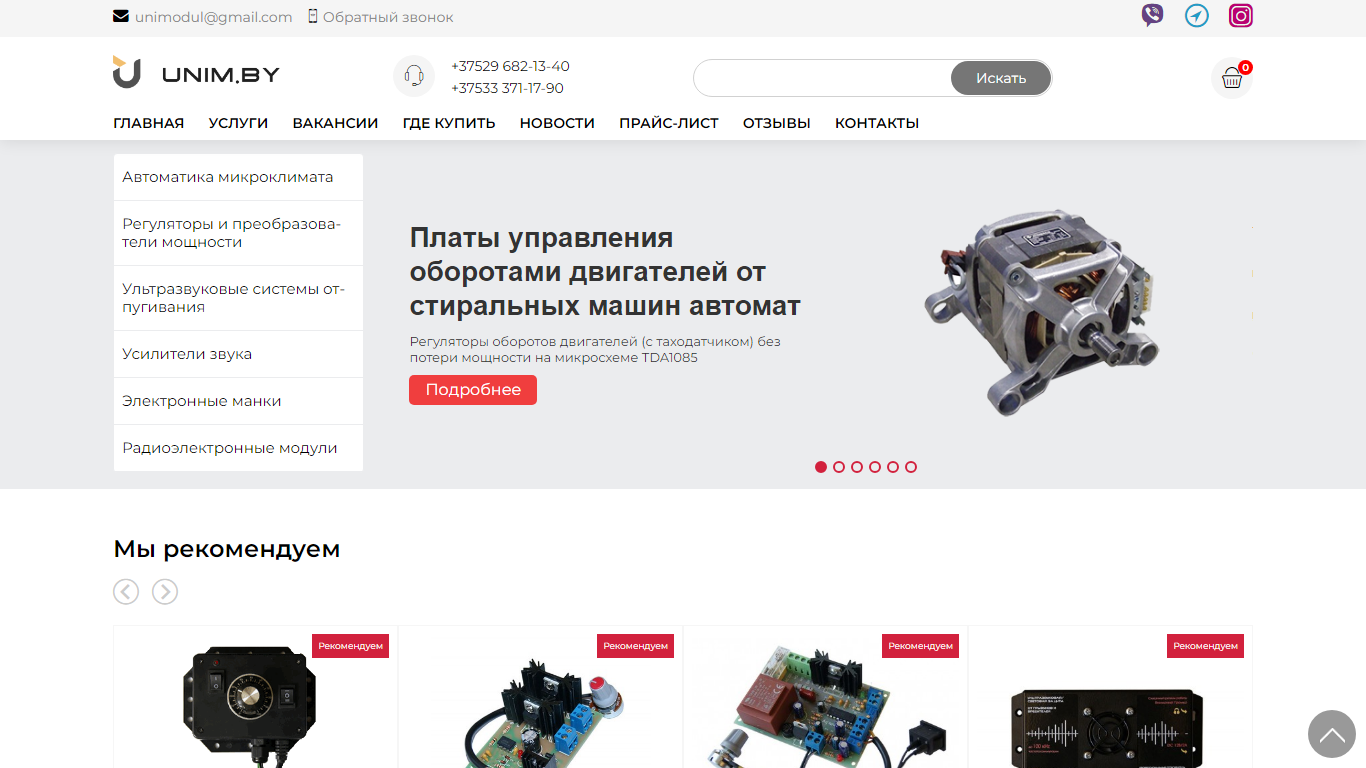Open the Telegram contact icon
Screen dimensions: 1366x768
point(1197,15)
